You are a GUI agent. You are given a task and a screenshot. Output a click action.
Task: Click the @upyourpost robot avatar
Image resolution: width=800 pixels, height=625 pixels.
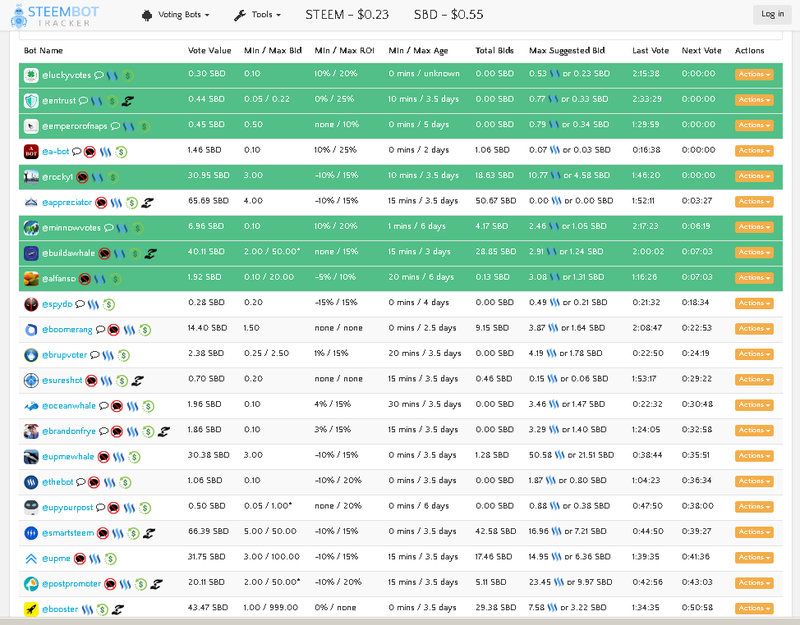[31, 508]
